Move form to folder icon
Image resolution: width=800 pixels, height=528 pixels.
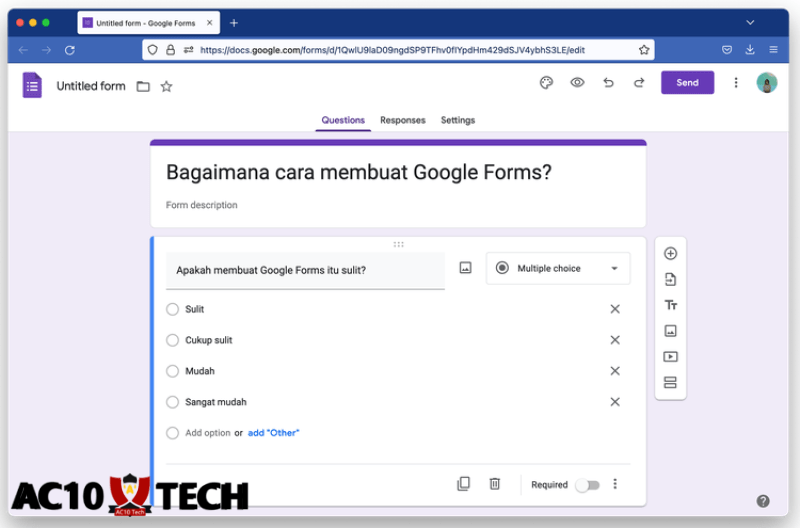coord(143,87)
